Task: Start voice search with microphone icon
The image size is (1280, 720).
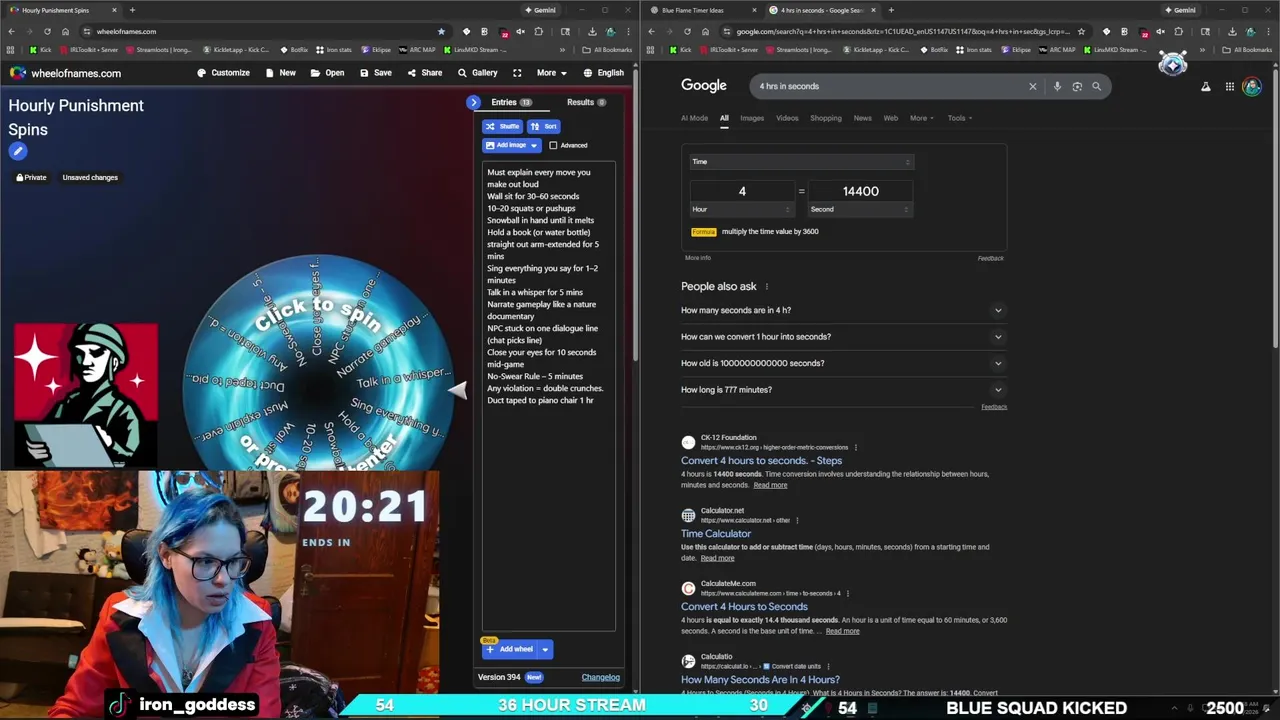Action: (x=1057, y=86)
